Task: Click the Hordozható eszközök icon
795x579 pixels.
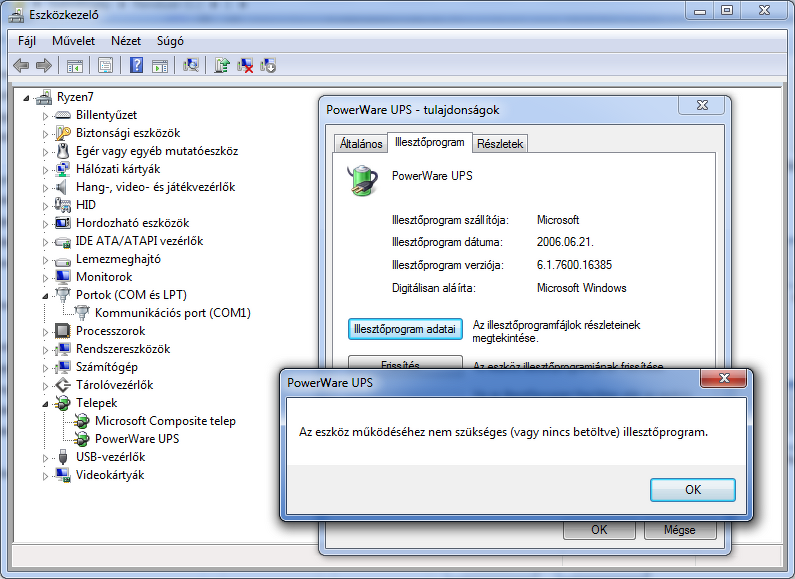Action: 62,223
